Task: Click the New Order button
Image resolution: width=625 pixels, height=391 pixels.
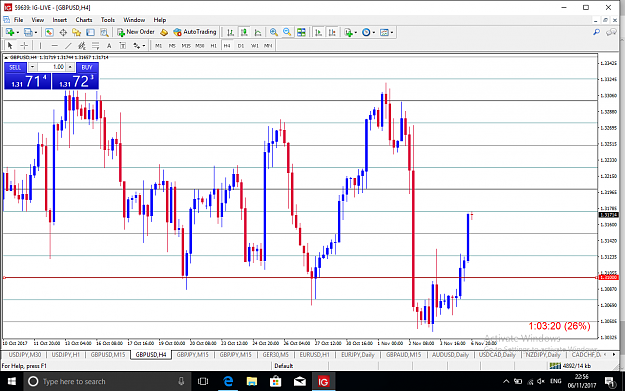Action: point(136,32)
